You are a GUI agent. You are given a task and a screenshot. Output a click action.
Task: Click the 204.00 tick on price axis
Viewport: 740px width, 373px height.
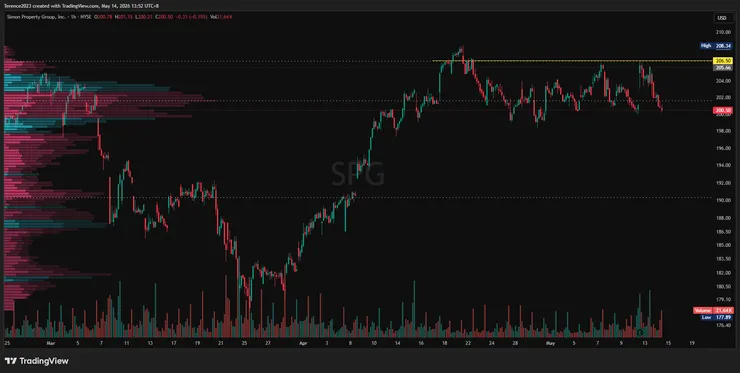723,81
